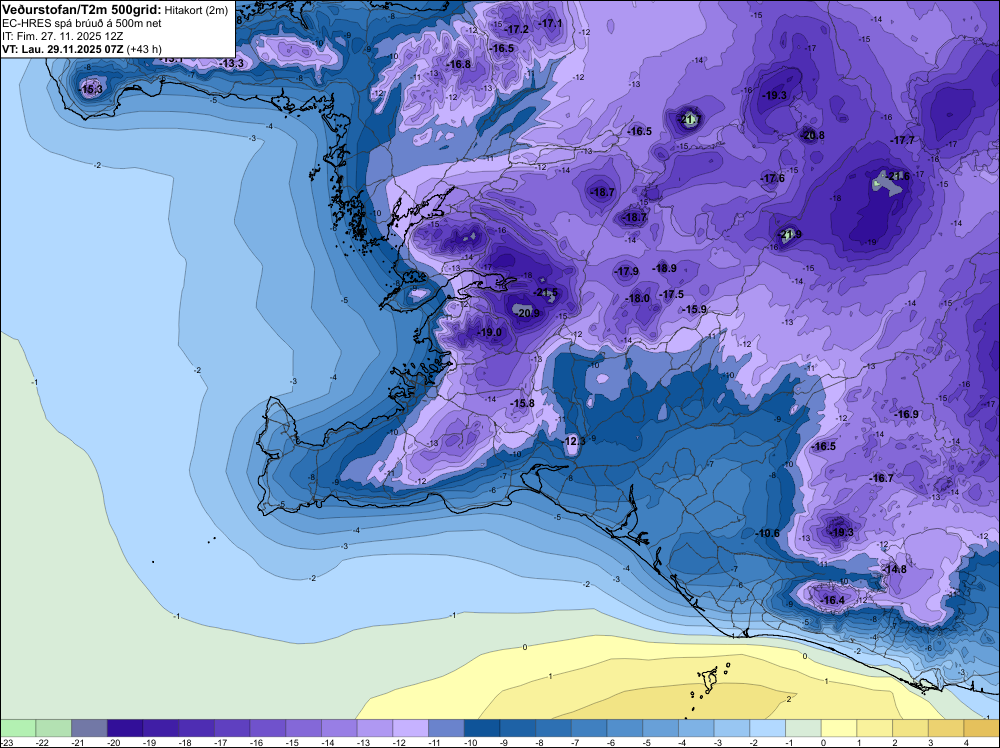Click the -20.8 temperature value
This screenshot has height=748, width=1000.
pyautogui.click(x=812, y=135)
